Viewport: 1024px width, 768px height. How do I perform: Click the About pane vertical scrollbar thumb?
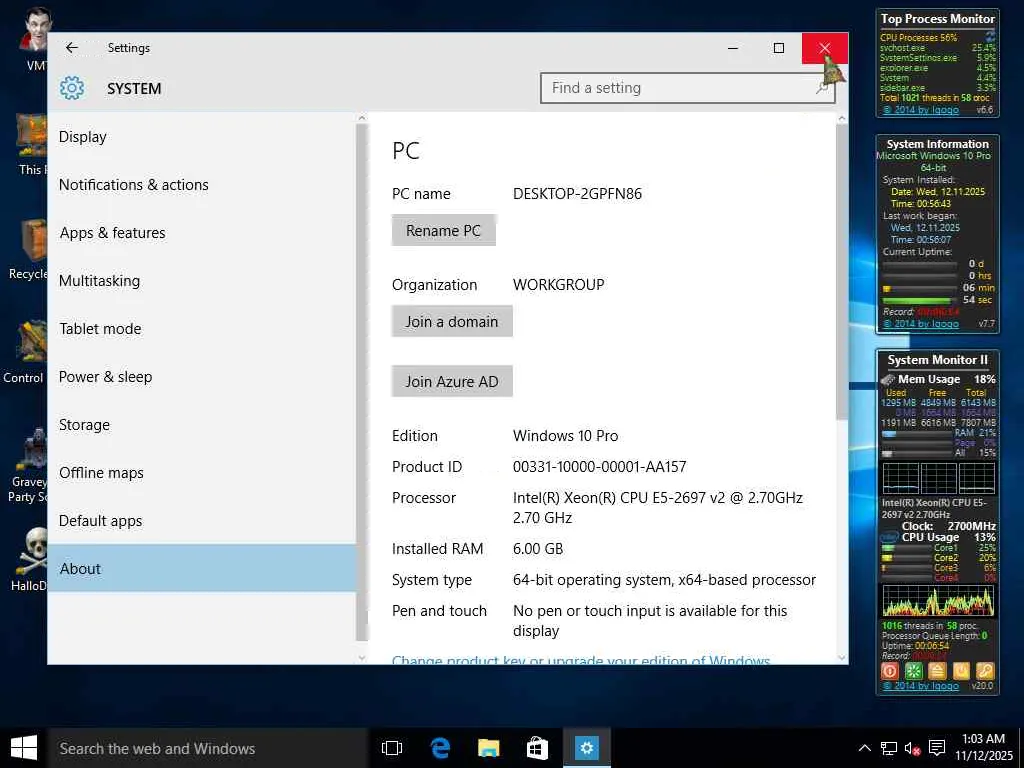[842, 272]
